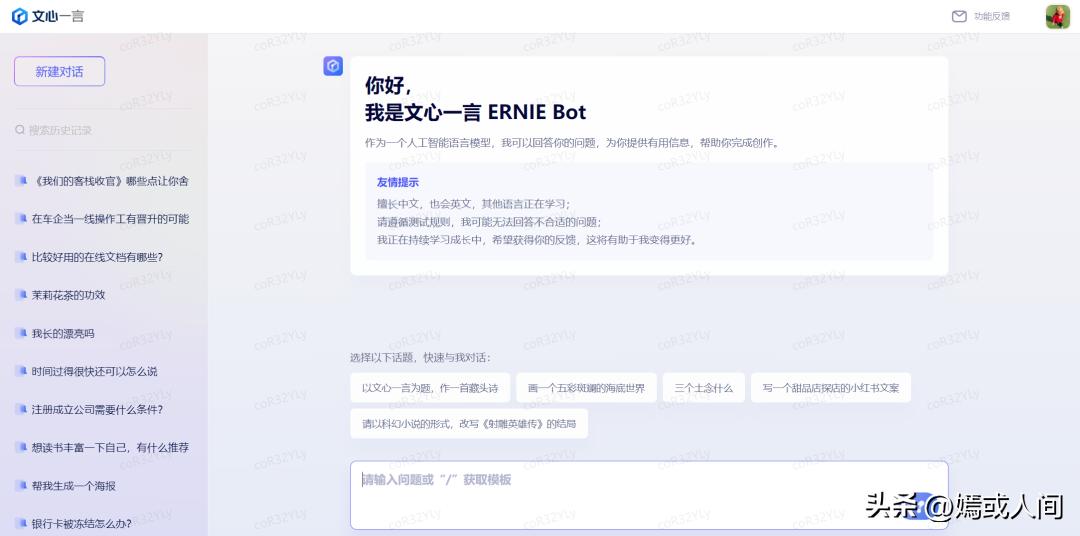This screenshot has width=1080, height=536.
Task: Choose topic 画一个五彩斑斓的海底世界
Action: [x=586, y=388]
